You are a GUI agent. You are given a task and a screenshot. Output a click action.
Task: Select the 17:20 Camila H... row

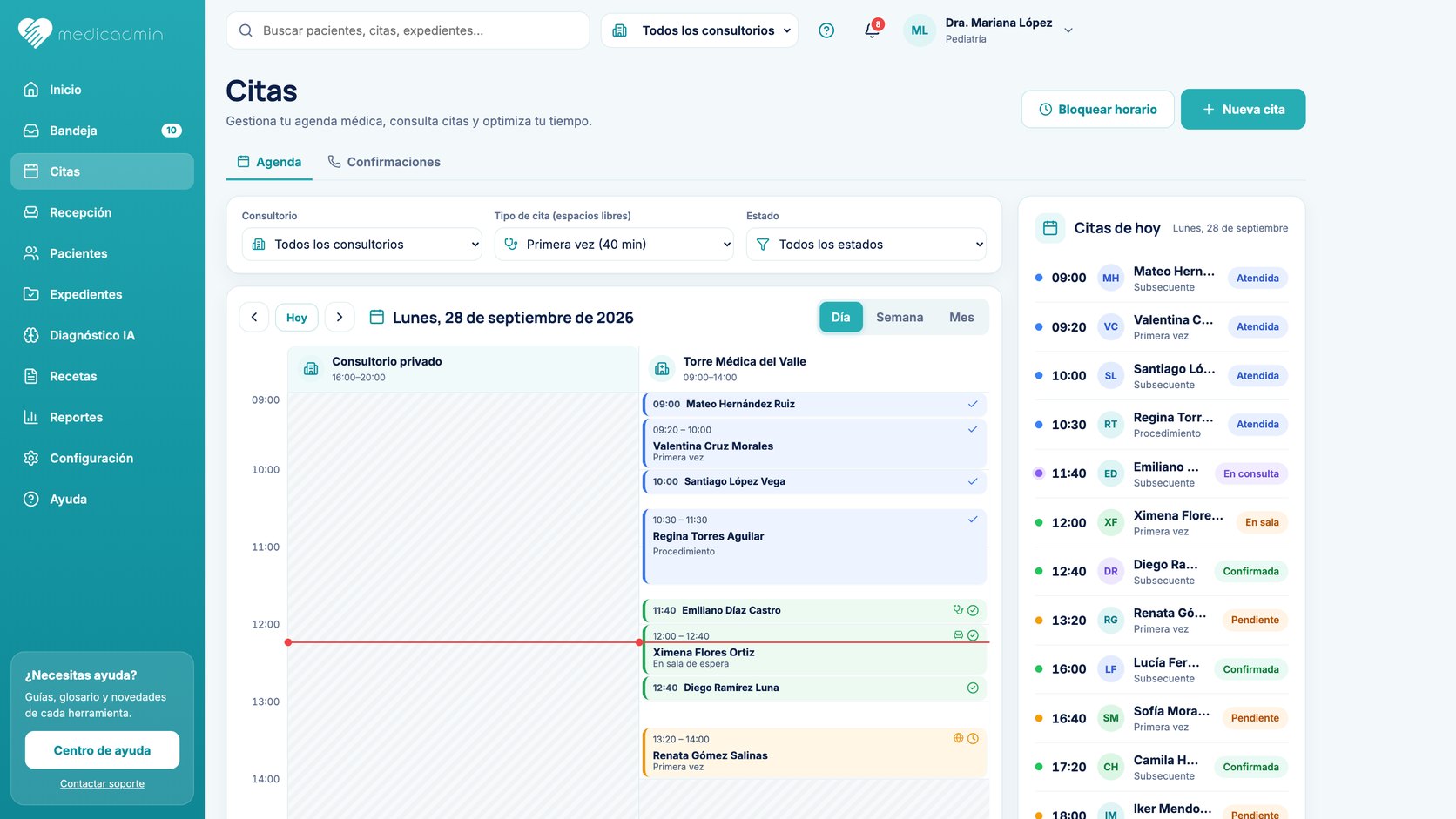click(1161, 767)
